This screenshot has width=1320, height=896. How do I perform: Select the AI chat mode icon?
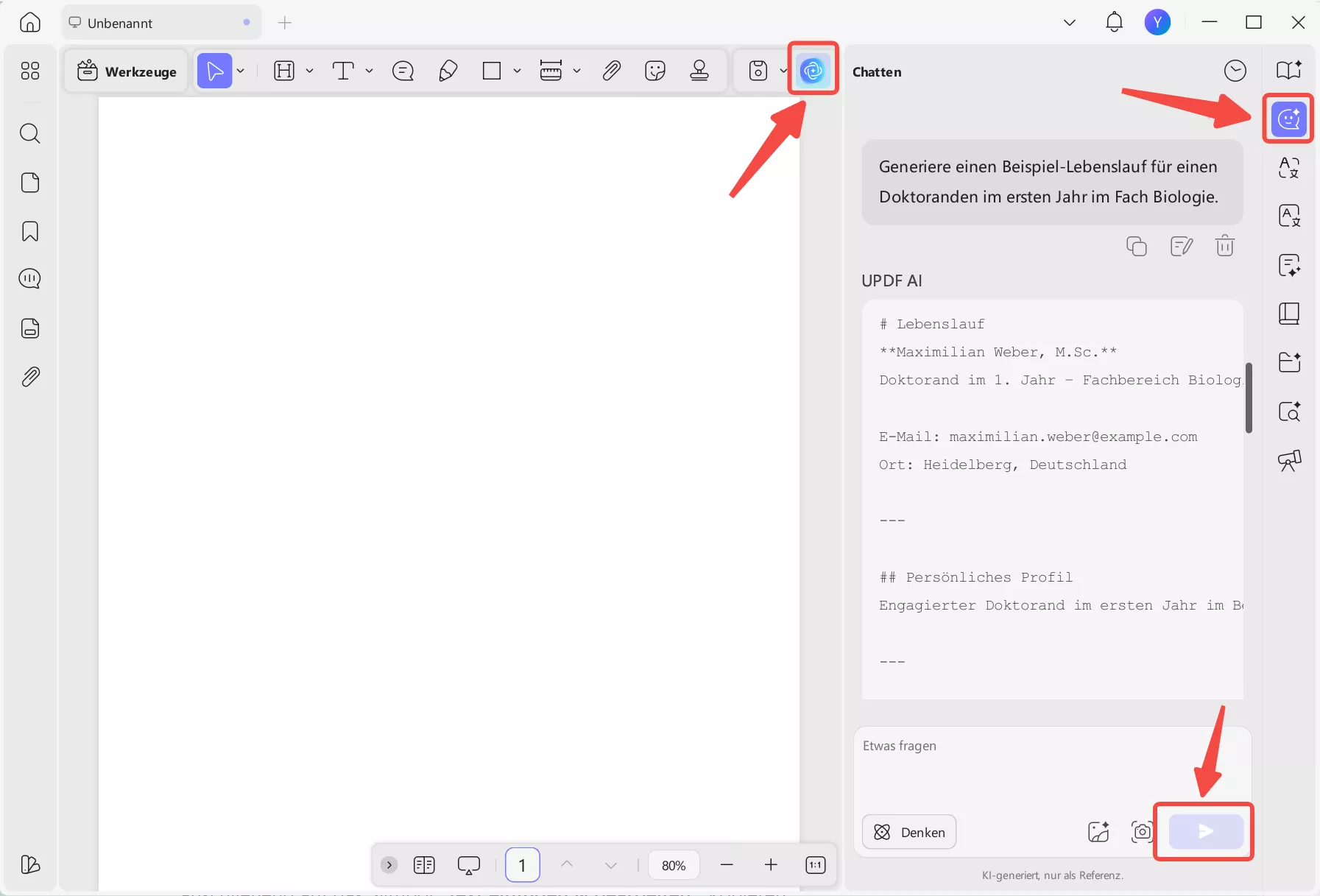coord(1289,119)
